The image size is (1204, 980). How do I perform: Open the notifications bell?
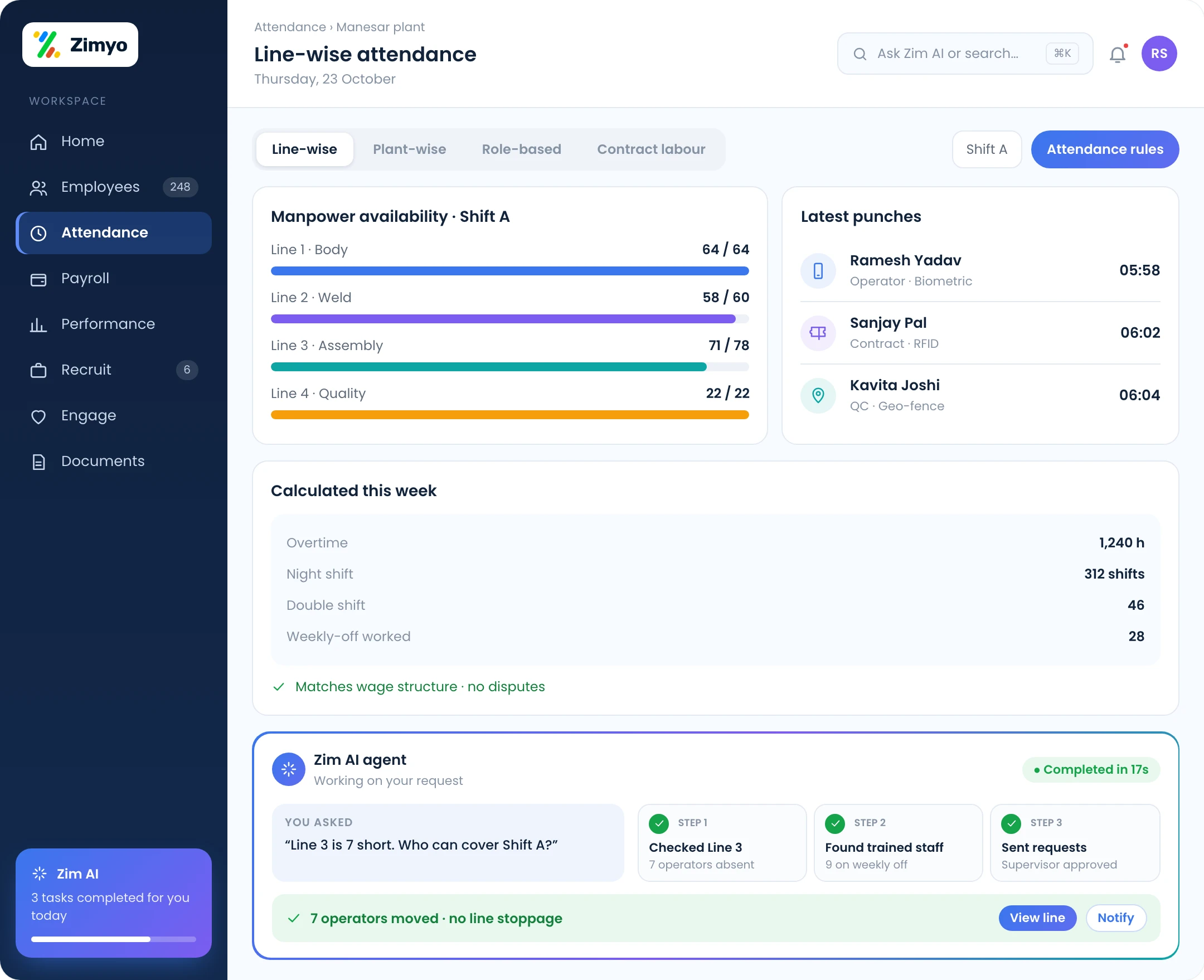1118,54
